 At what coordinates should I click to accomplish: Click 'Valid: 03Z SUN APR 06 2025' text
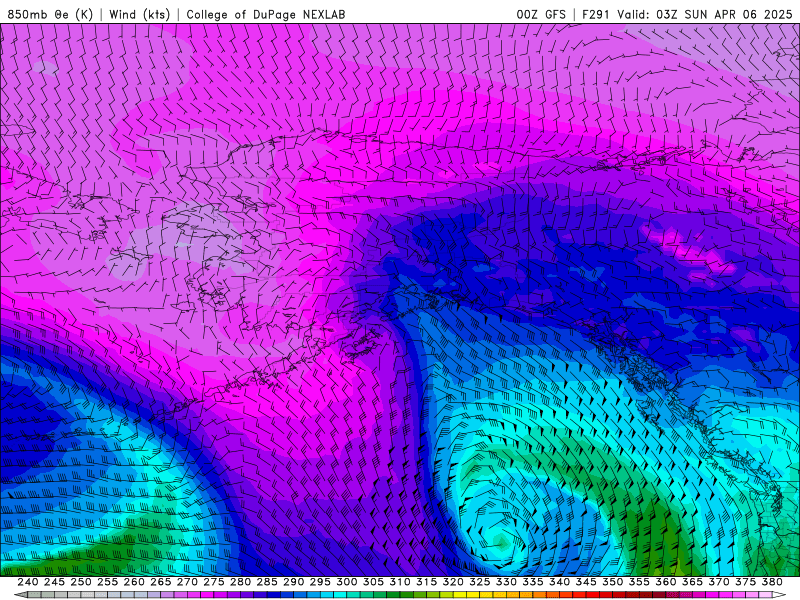705,14
